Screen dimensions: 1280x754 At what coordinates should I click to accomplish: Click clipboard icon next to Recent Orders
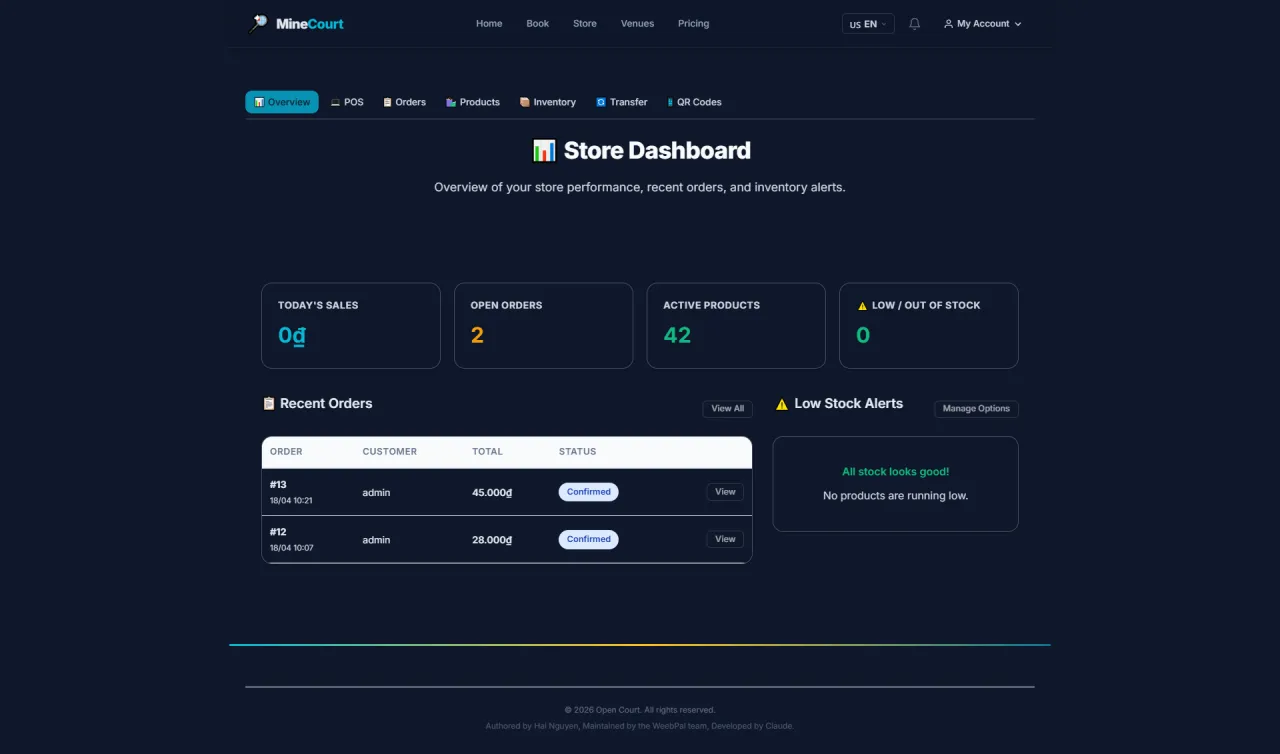click(x=268, y=404)
